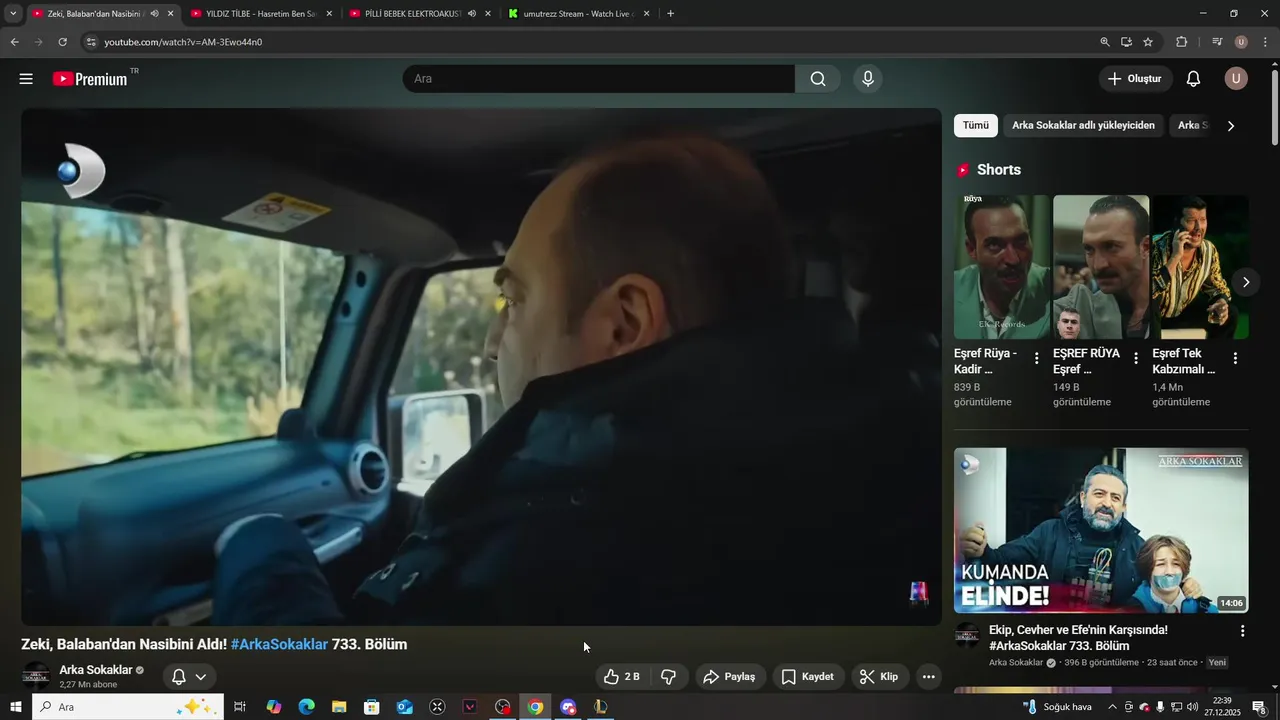Open the volume control in system tray
The height and width of the screenshot is (720, 1280).
1192,707
